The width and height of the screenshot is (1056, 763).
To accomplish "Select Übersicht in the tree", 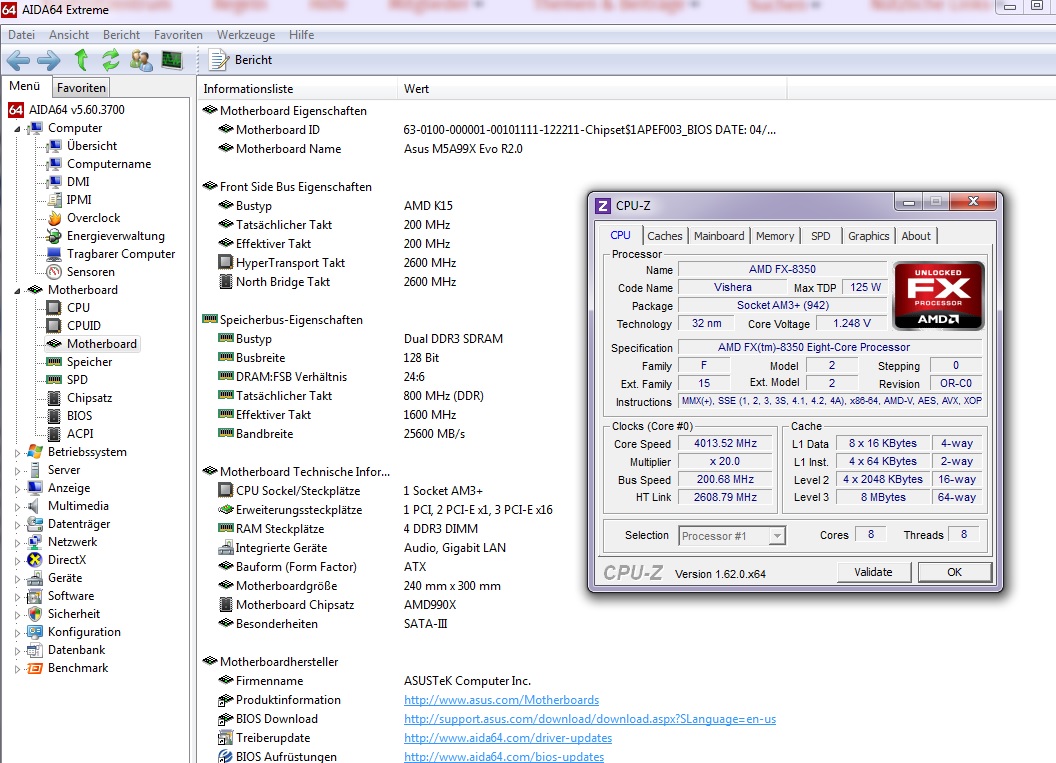I will [x=92, y=145].
